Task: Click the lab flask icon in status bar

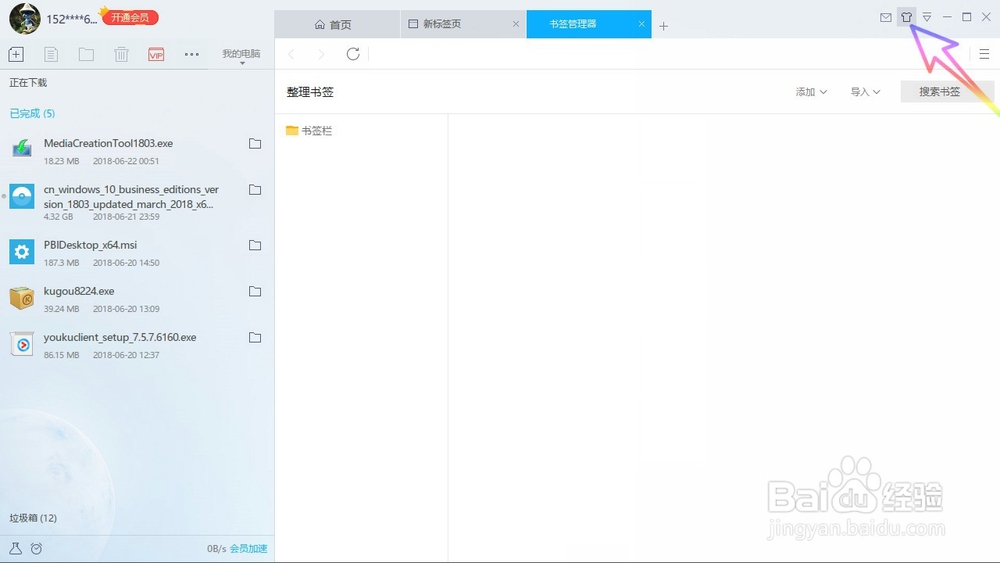Action: pos(15,548)
